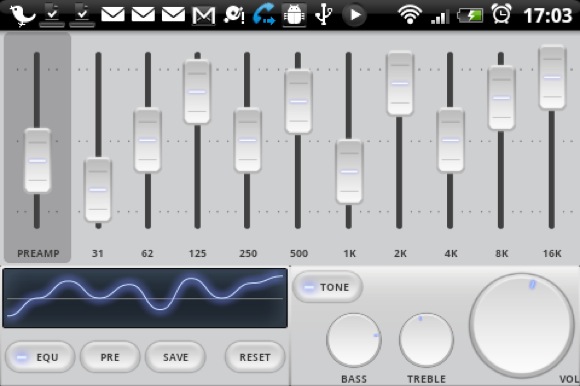This screenshot has height=386, width=580.
Task: Tap the 2K frequency label
Action: (x=400, y=254)
